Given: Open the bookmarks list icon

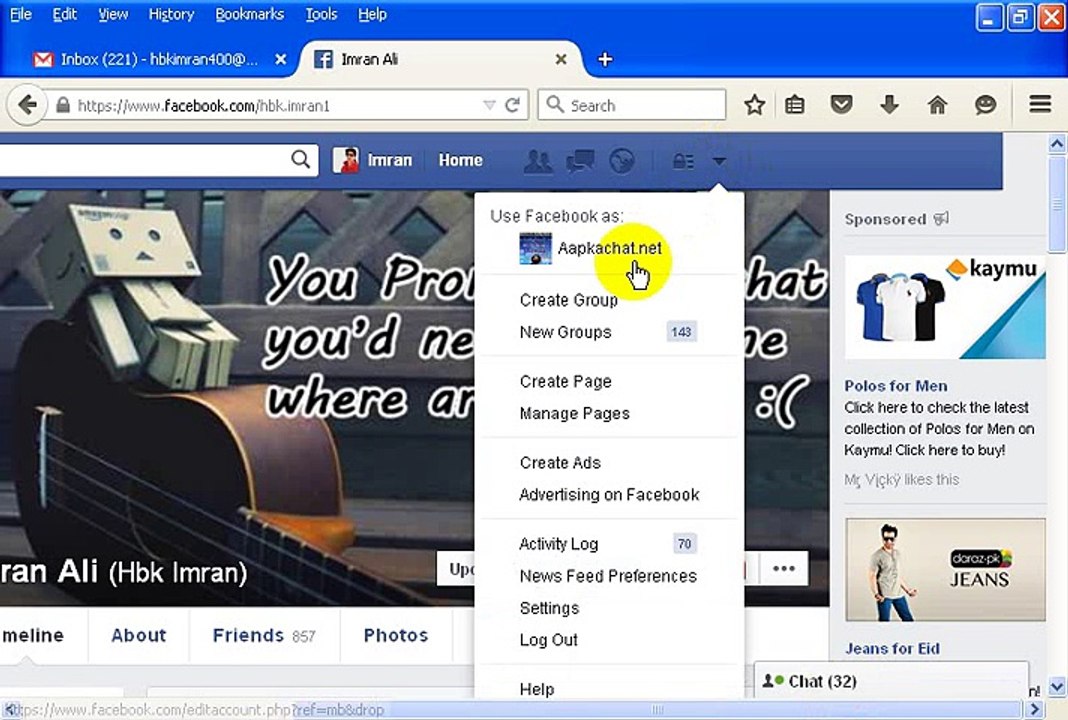Looking at the screenshot, I should point(794,105).
